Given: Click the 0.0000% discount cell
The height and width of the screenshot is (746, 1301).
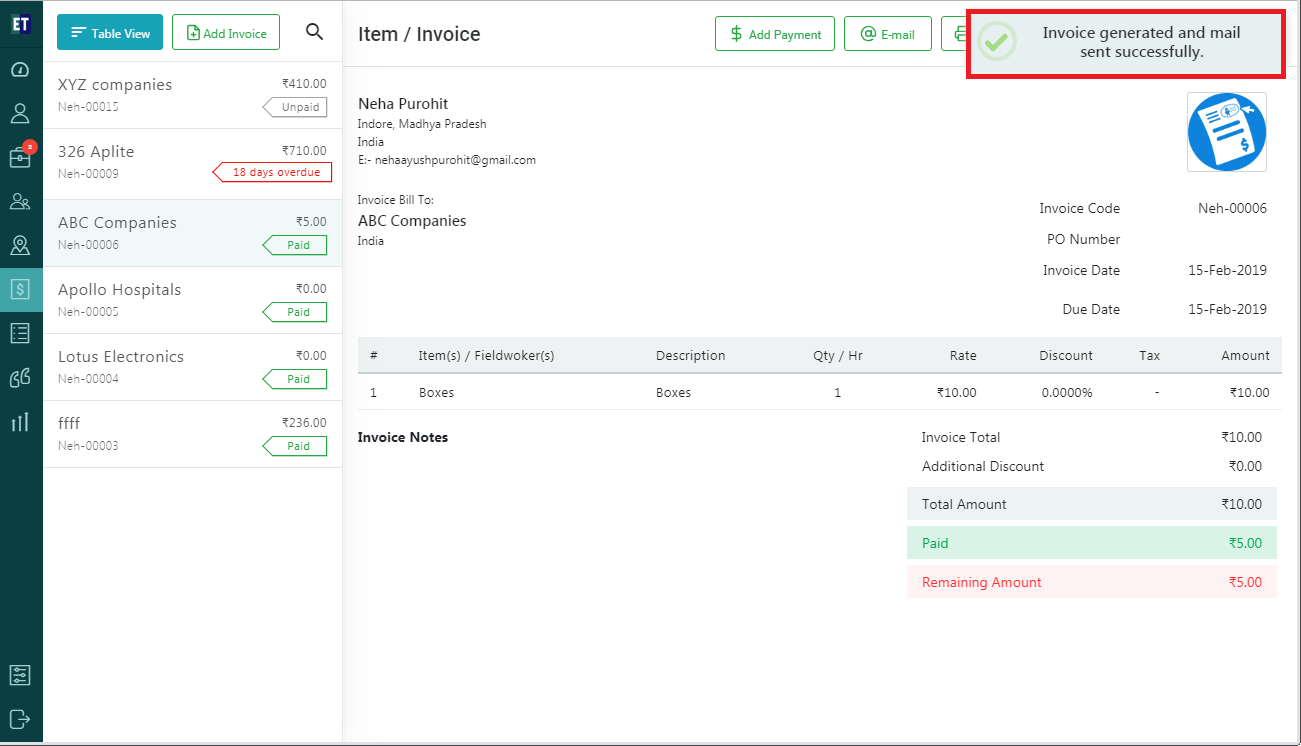Looking at the screenshot, I should tap(1067, 393).
